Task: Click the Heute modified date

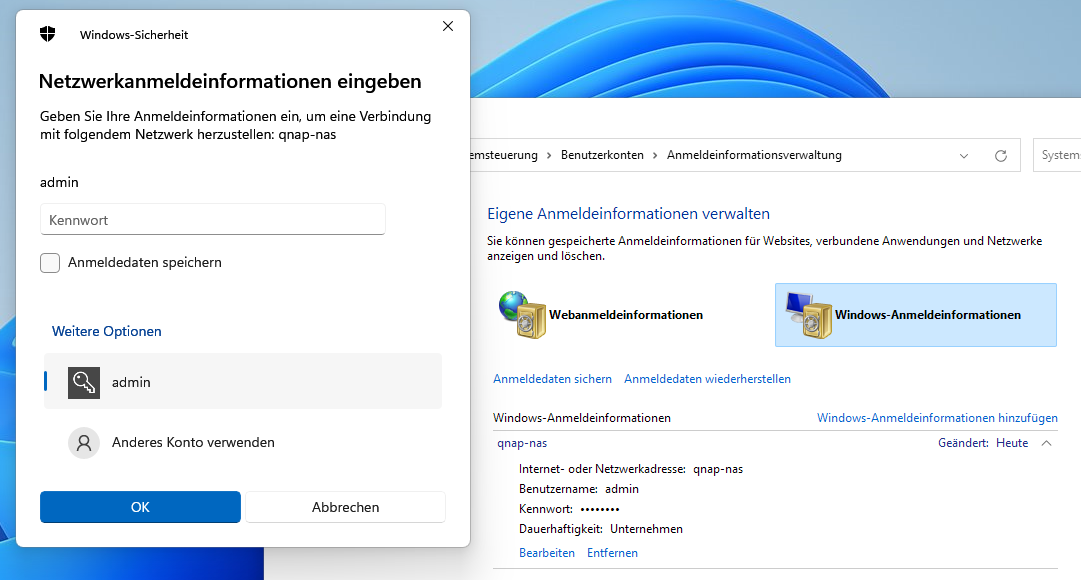Action: coord(1012,443)
